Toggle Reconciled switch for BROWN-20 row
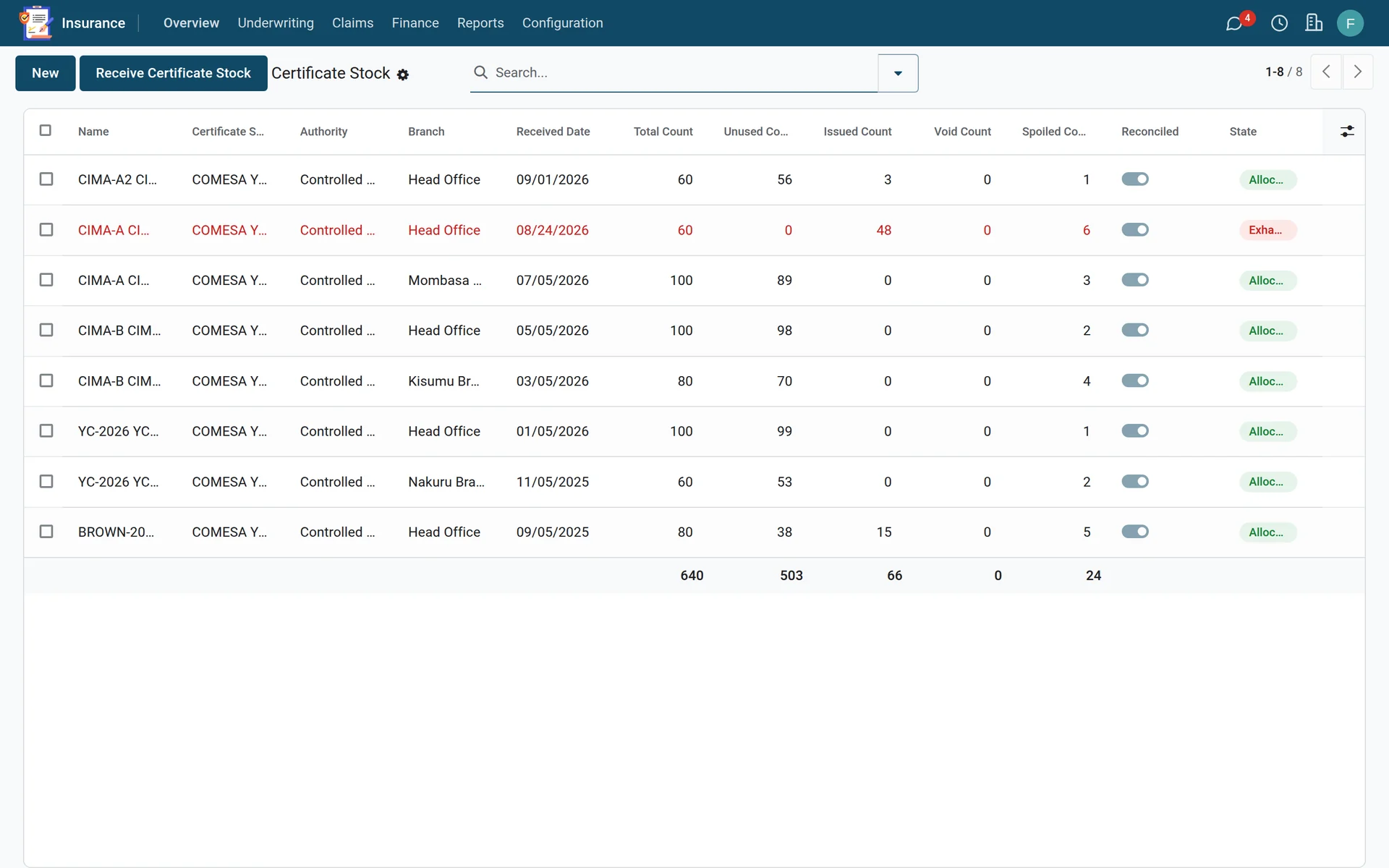The height and width of the screenshot is (868, 1389). [1135, 531]
